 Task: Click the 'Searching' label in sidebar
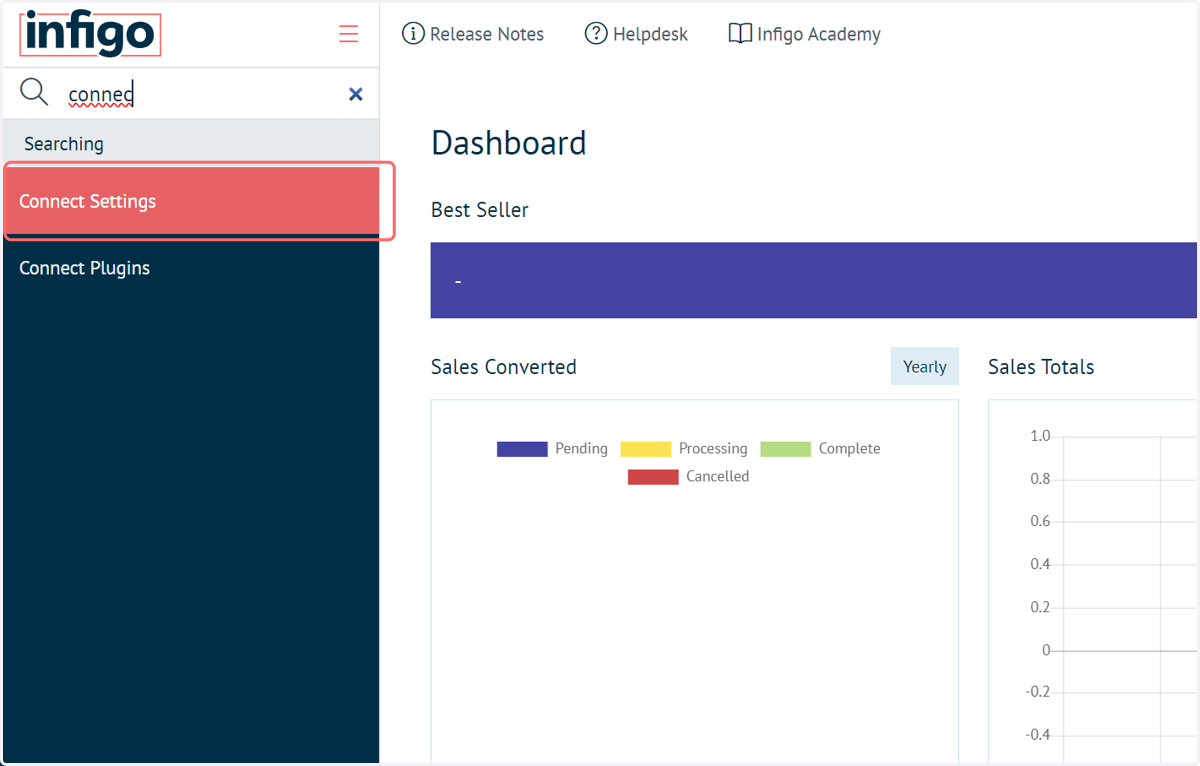64,144
